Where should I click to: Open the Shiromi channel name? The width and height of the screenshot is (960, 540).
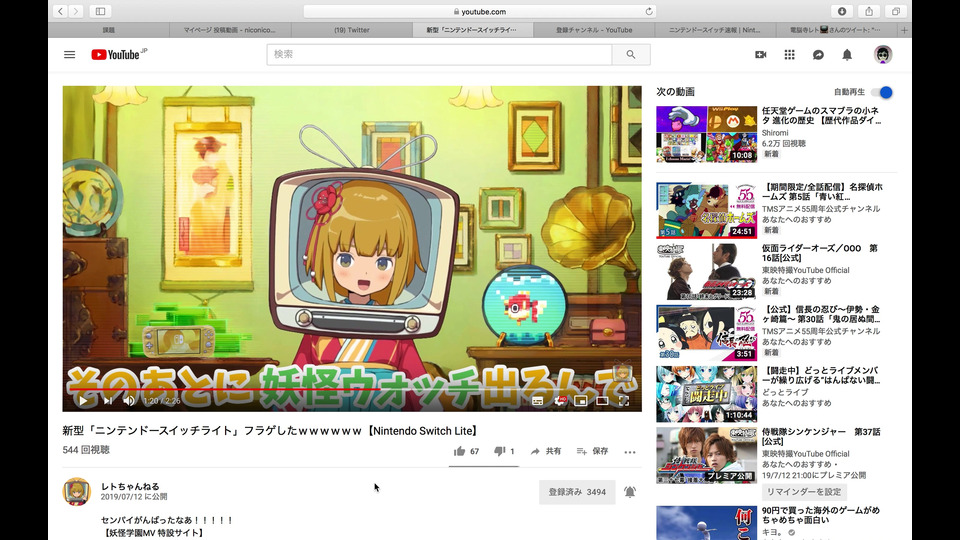click(774, 133)
